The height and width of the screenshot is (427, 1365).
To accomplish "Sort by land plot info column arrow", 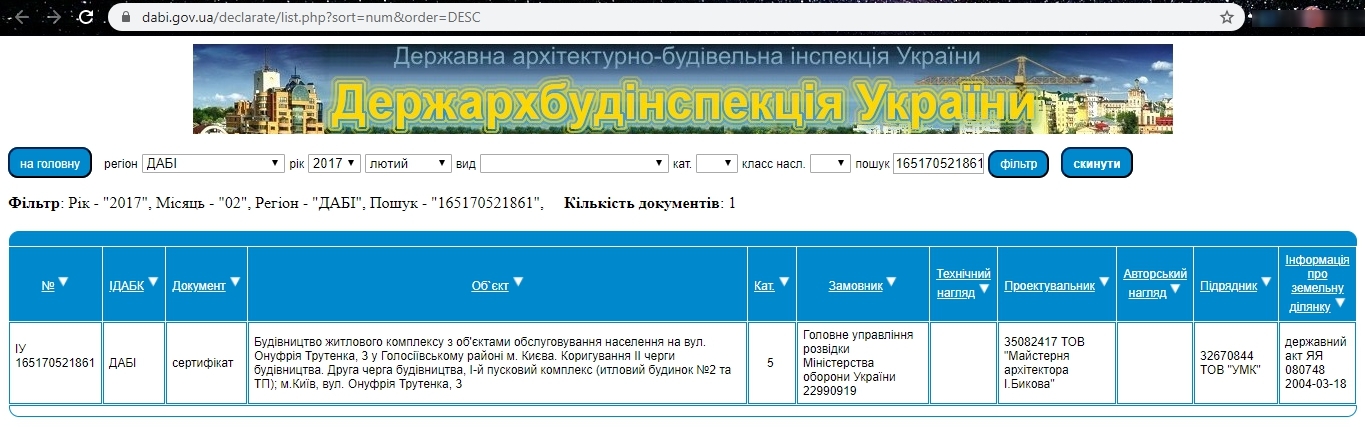I will [x=1341, y=303].
